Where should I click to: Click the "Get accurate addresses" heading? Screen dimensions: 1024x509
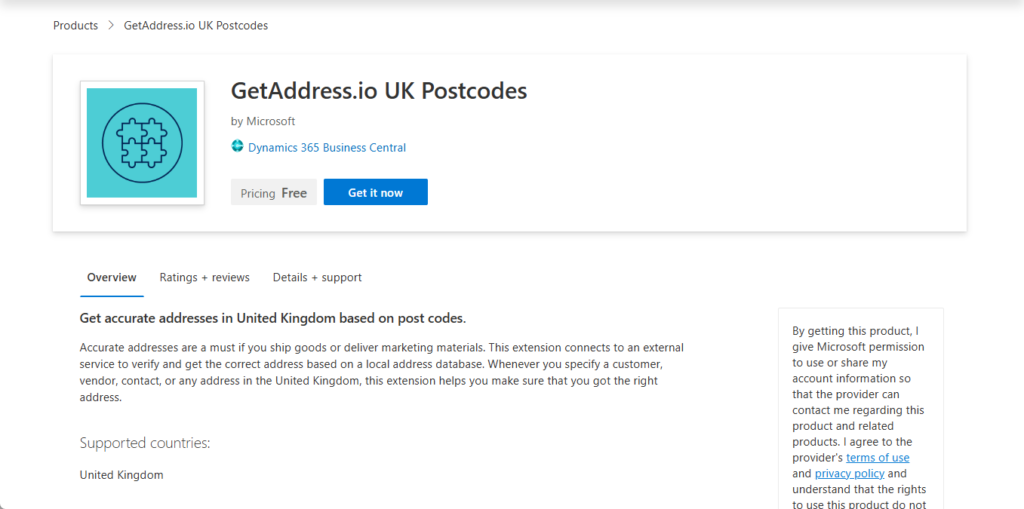click(273, 319)
